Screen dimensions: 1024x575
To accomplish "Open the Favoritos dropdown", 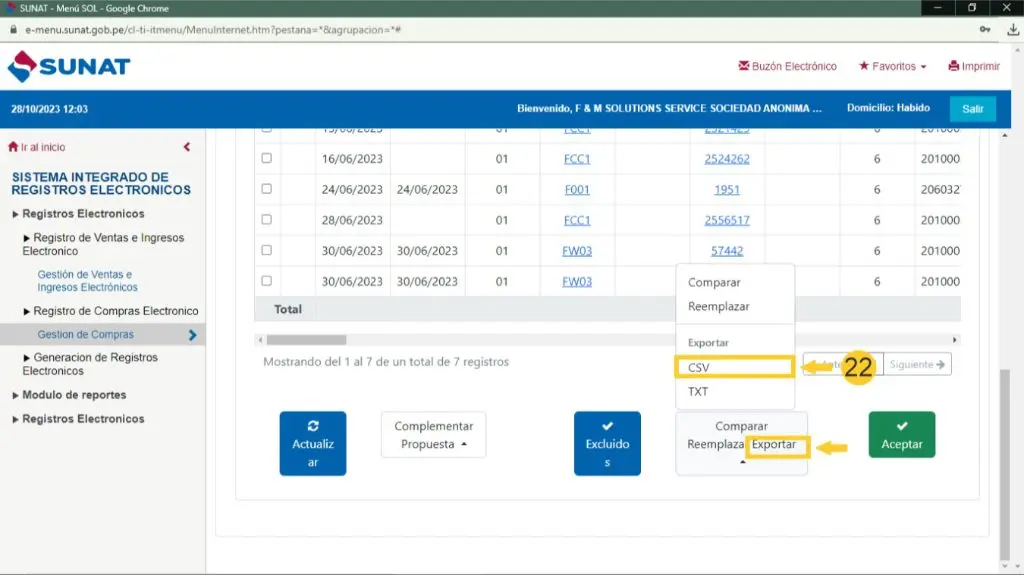I will [x=892, y=67].
